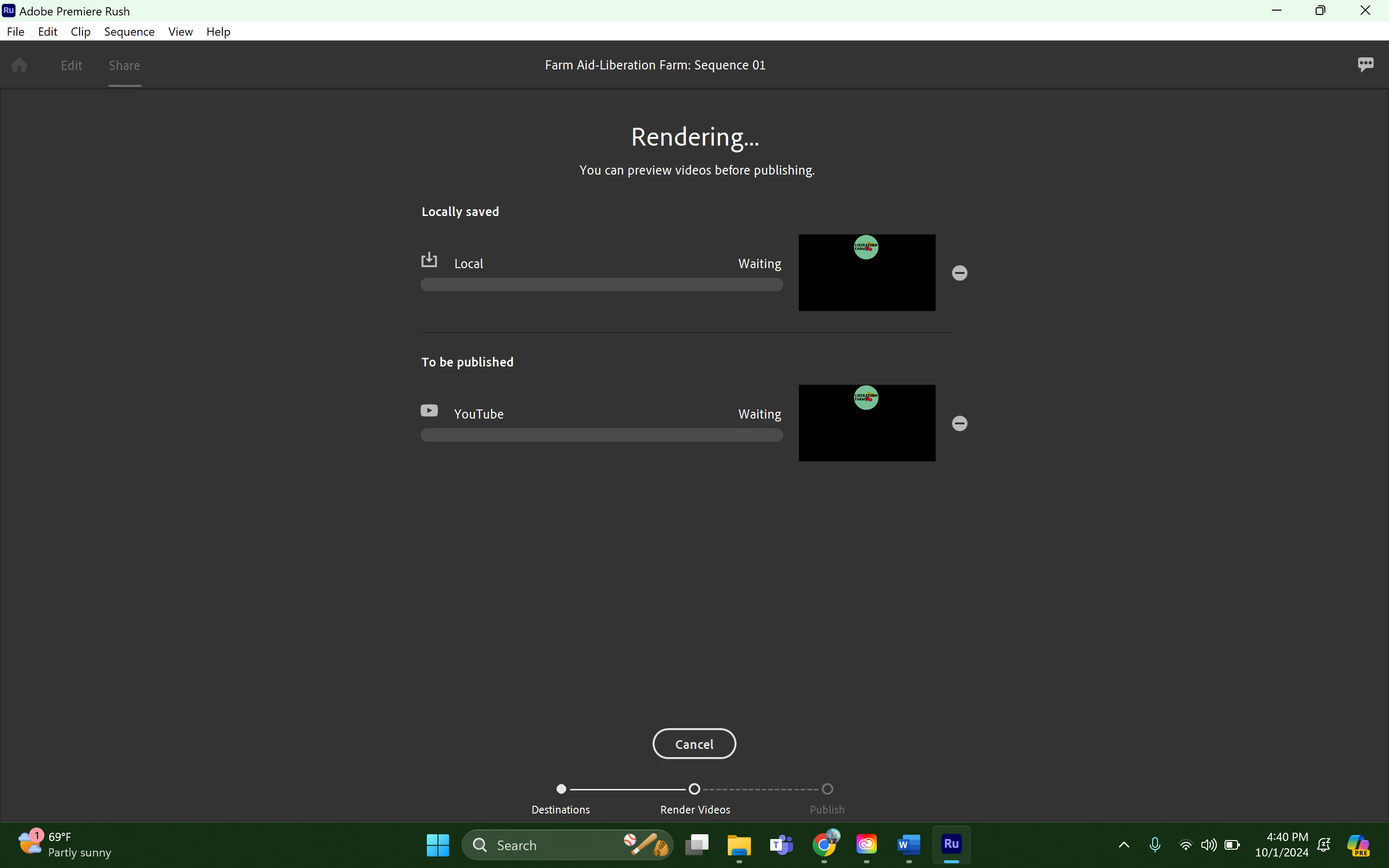
Task: Click the Local save download icon
Action: (429, 260)
